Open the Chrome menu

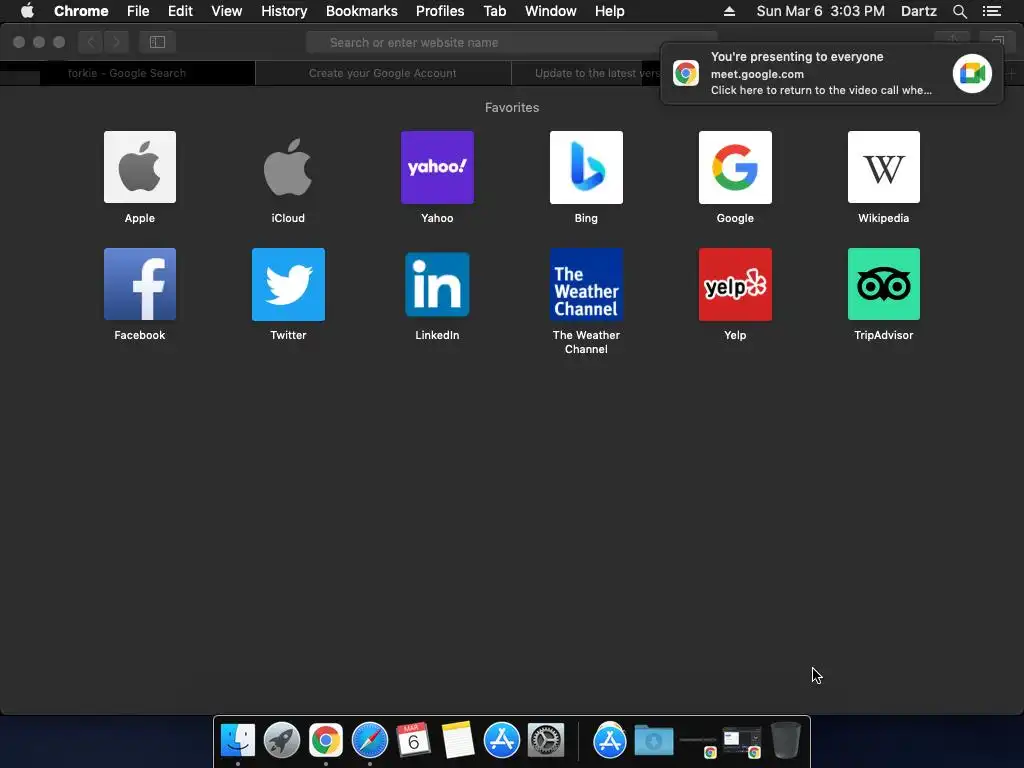coord(81,11)
